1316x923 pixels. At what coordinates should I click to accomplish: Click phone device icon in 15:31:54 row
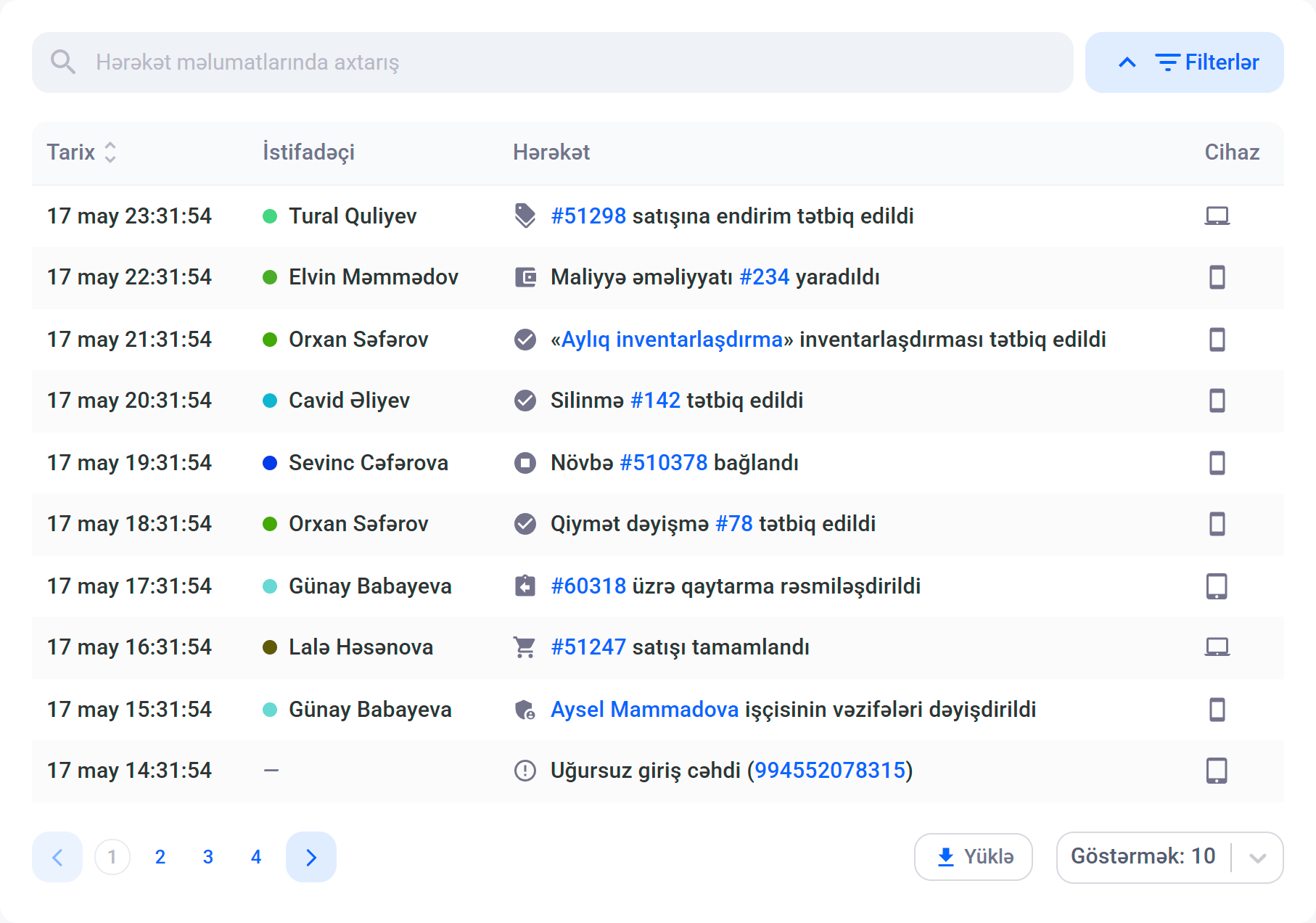pos(1217,710)
